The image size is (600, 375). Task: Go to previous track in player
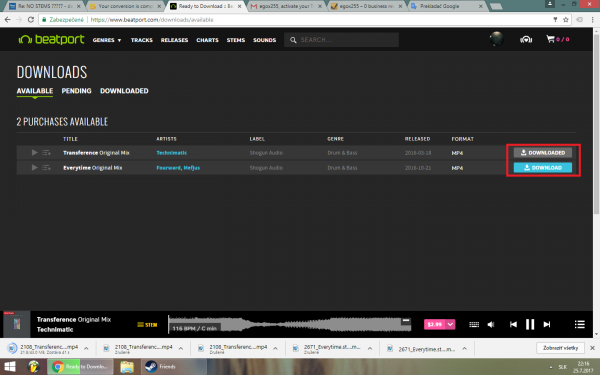click(513, 324)
